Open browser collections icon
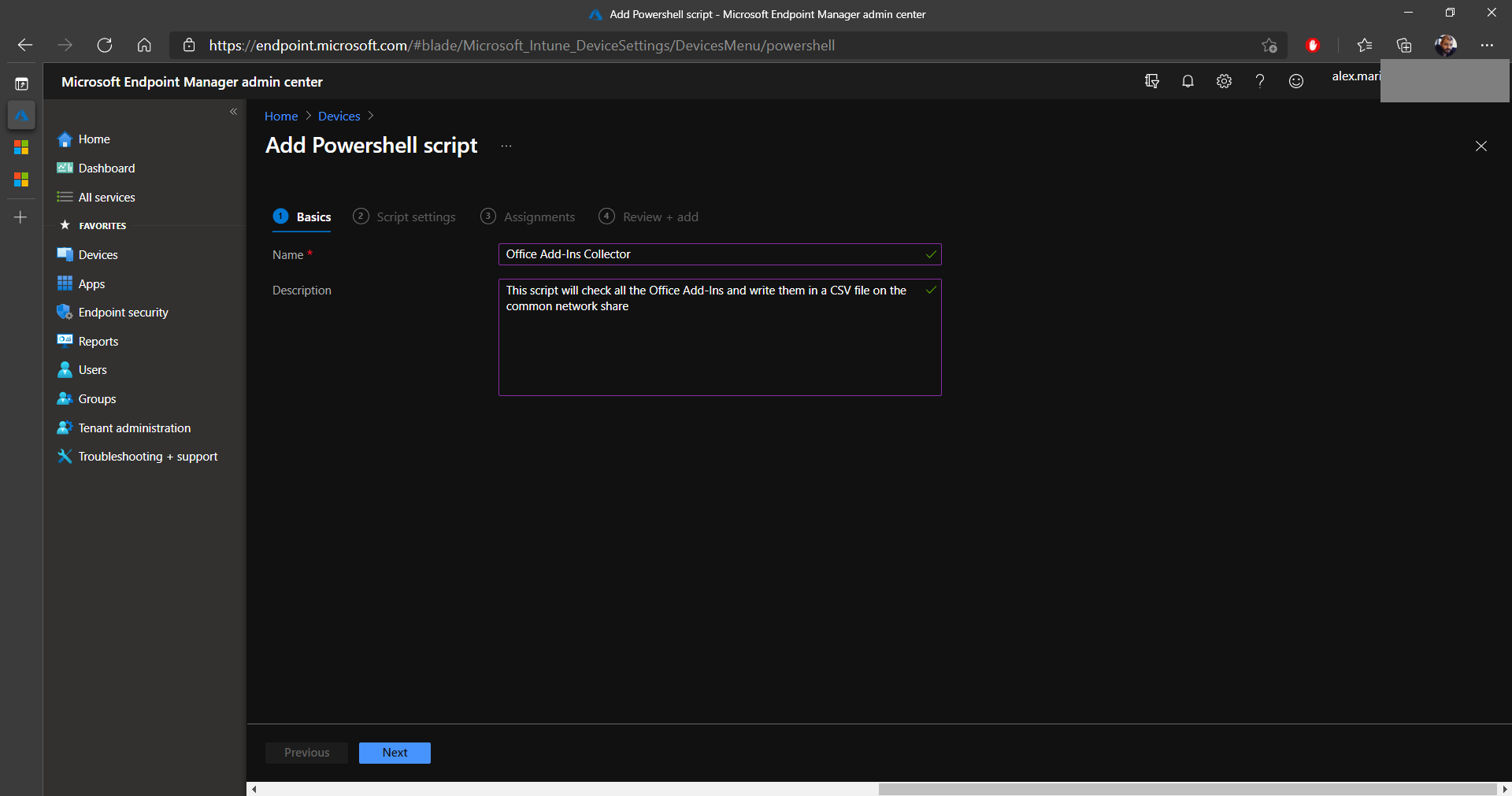 1404,45
